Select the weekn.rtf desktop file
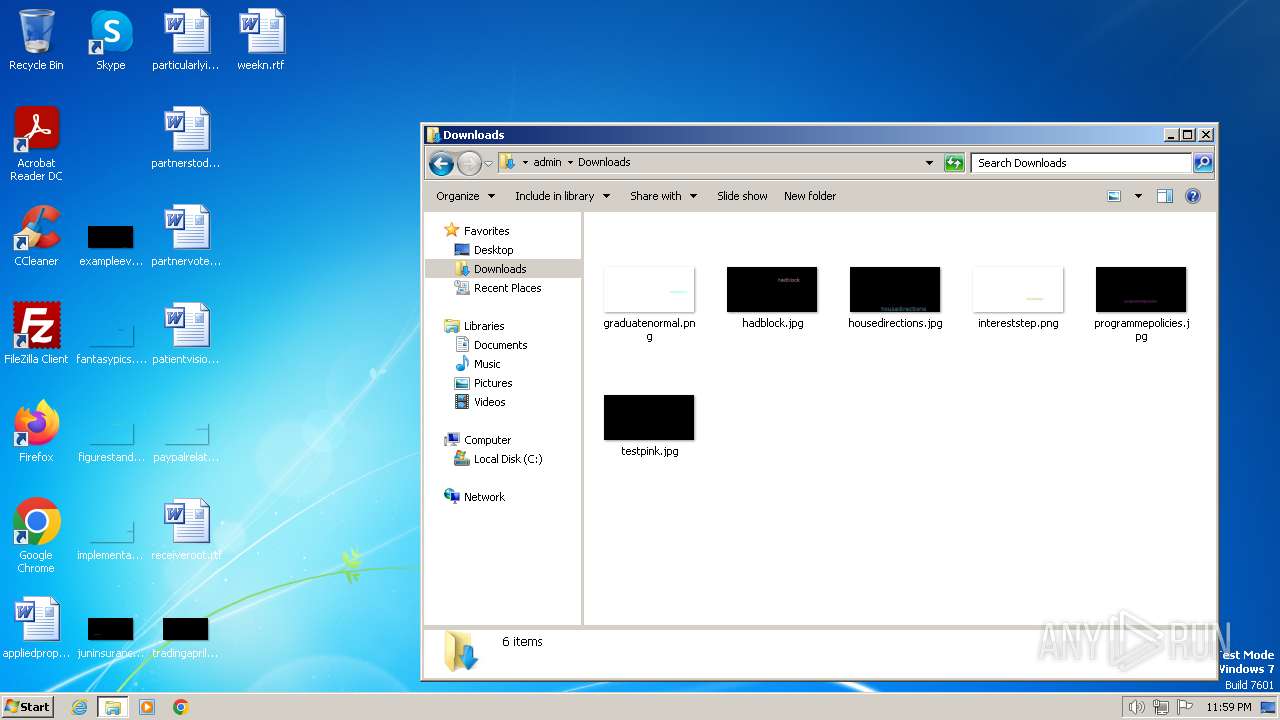The height and width of the screenshot is (720, 1280). [261, 40]
